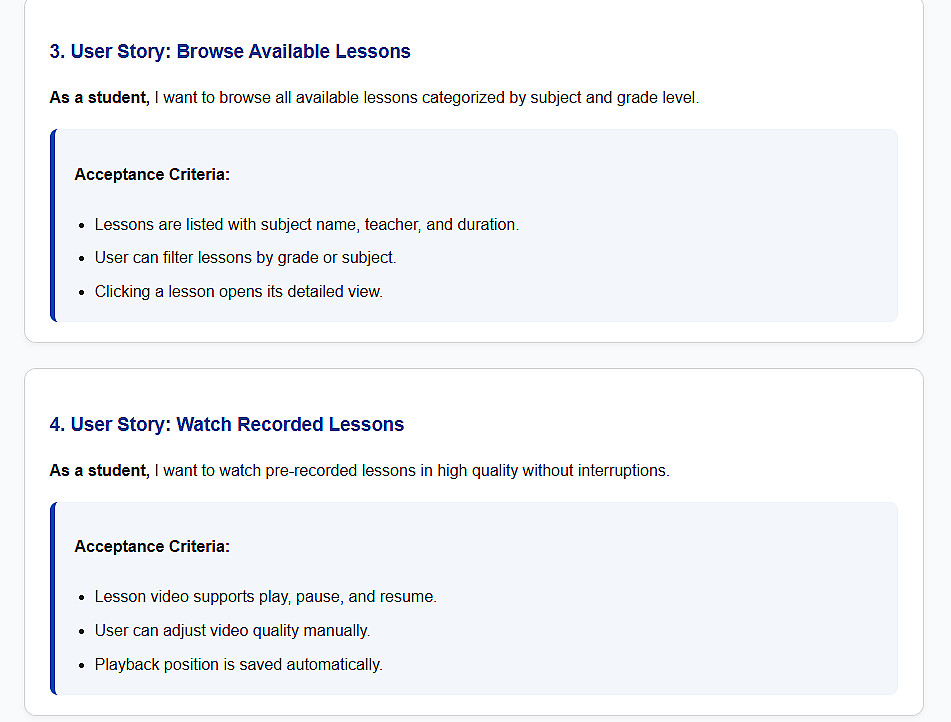Click "User can filter lessons by grade" criterion
Image resolution: width=951 pixels, height=722 pixels.
click(x=245, y=258)
